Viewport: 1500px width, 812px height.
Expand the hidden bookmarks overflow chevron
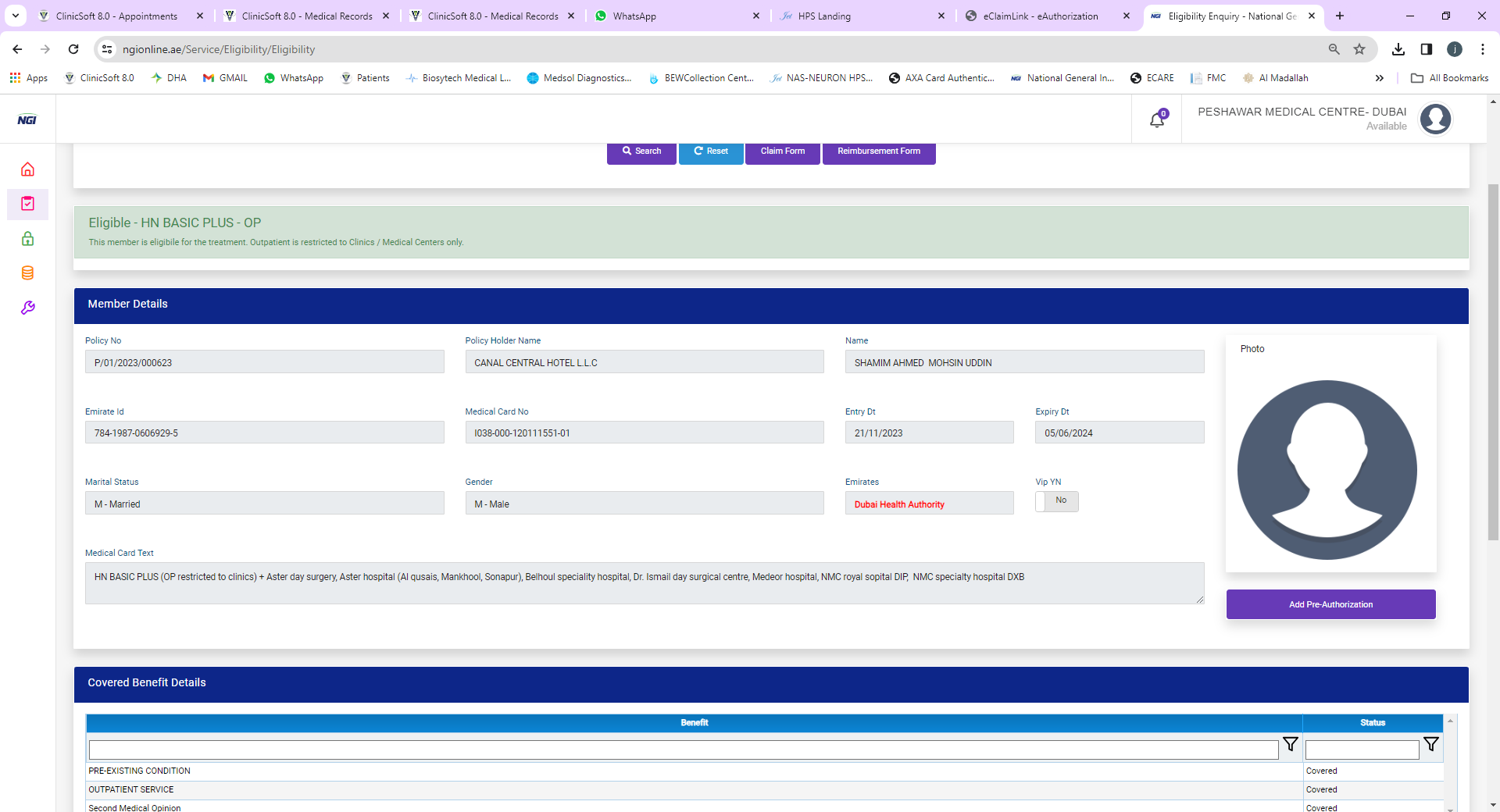click(1379, 78)
